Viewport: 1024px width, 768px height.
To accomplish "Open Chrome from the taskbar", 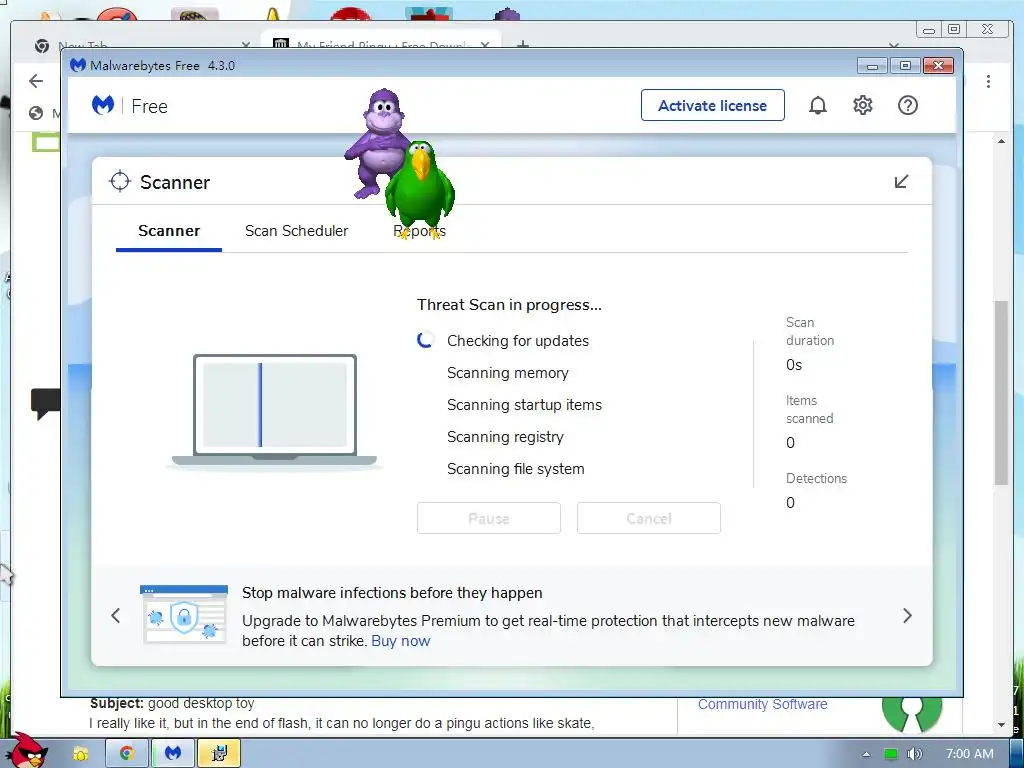I will [x=127, y=753].
